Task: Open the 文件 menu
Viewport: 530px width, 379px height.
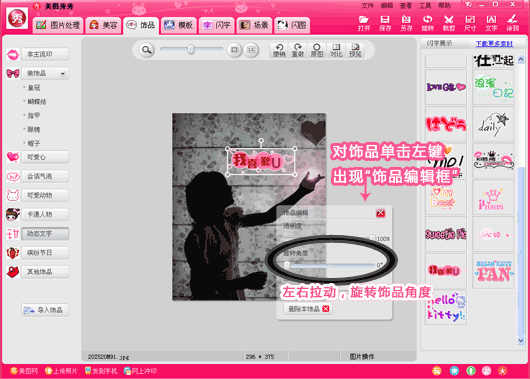Action: [367, 5]
